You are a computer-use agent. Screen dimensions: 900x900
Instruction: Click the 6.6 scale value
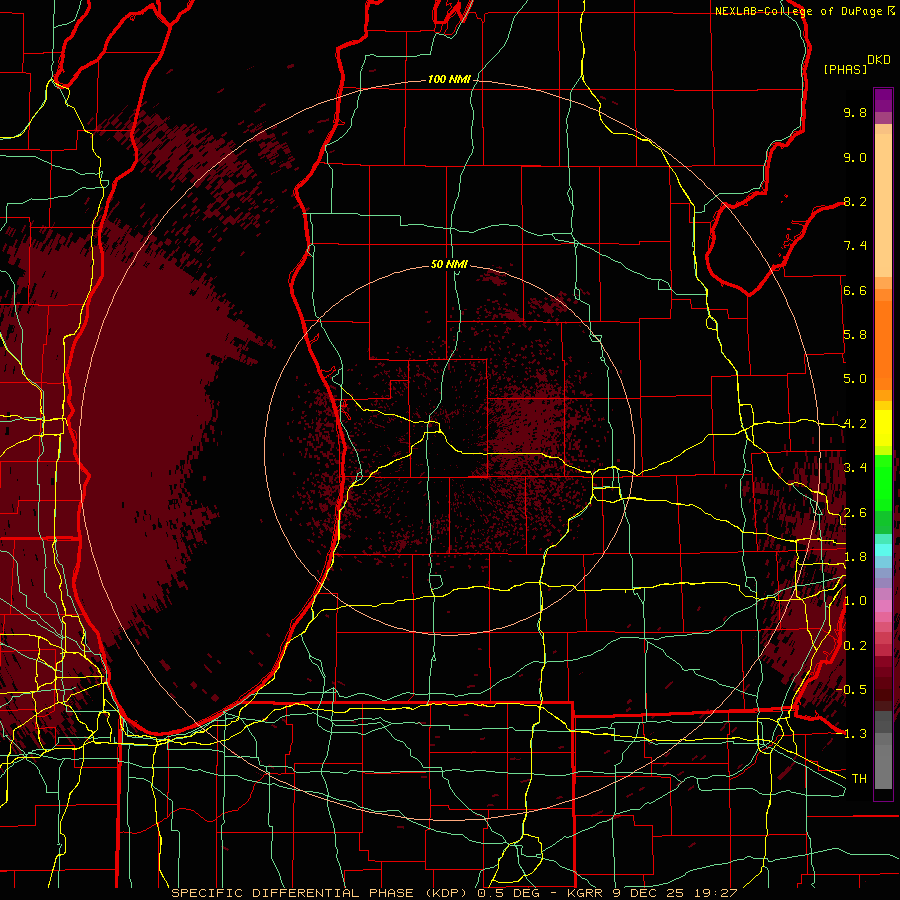tap(855, 290)
